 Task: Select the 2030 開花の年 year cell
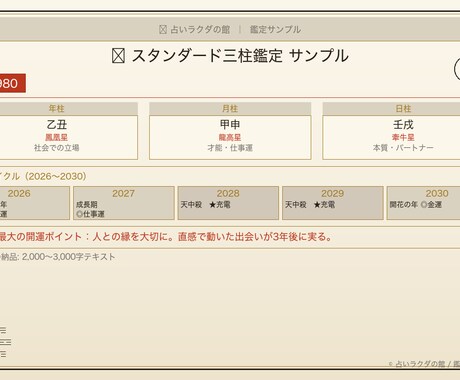pos(423,203)
